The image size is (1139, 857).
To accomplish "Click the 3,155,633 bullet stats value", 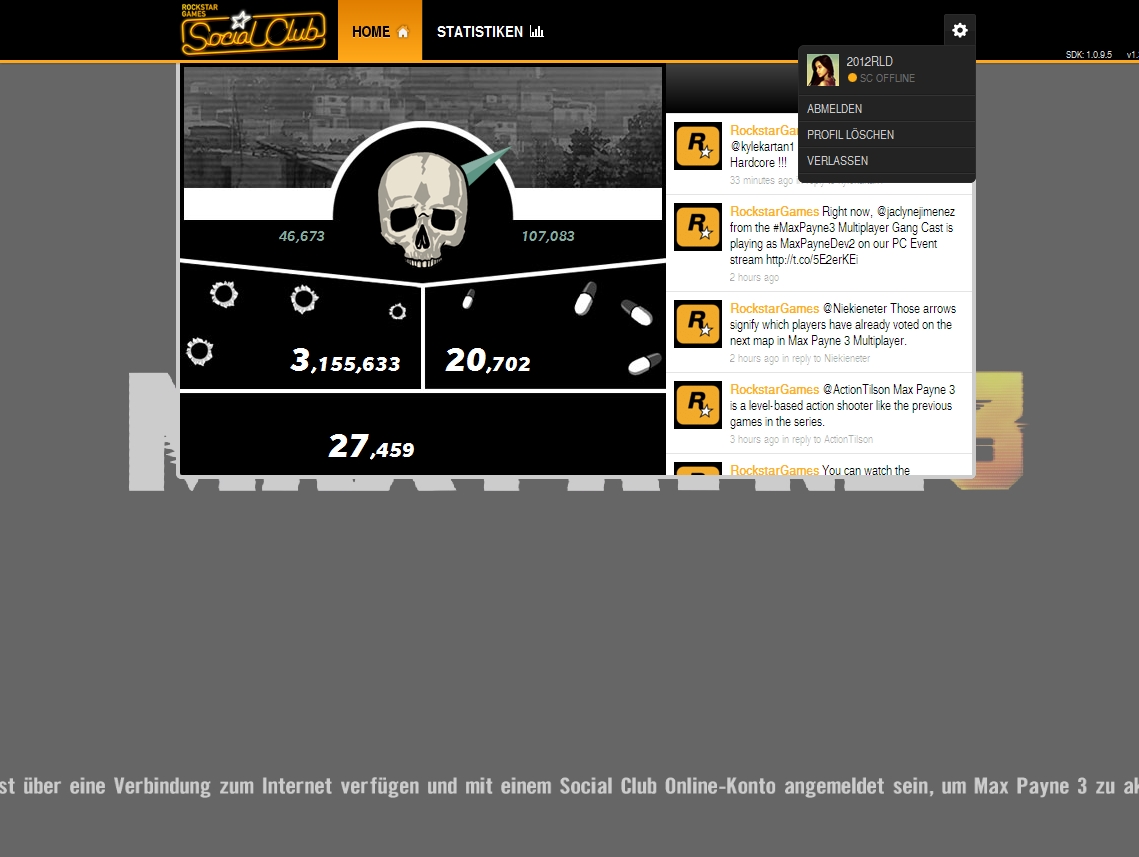I will pos(345,360).
